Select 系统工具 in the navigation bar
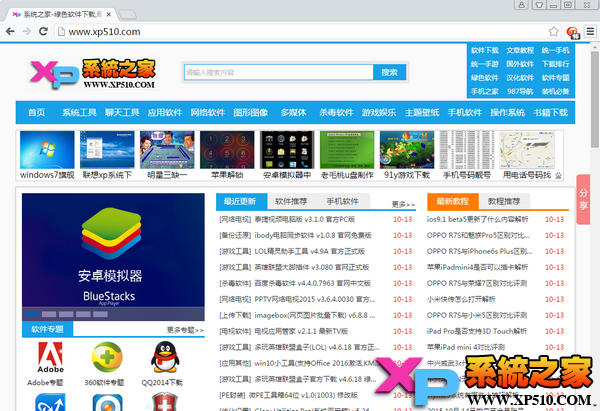The height and width of the screenshot is (411, 600). (x=79, y=113)
